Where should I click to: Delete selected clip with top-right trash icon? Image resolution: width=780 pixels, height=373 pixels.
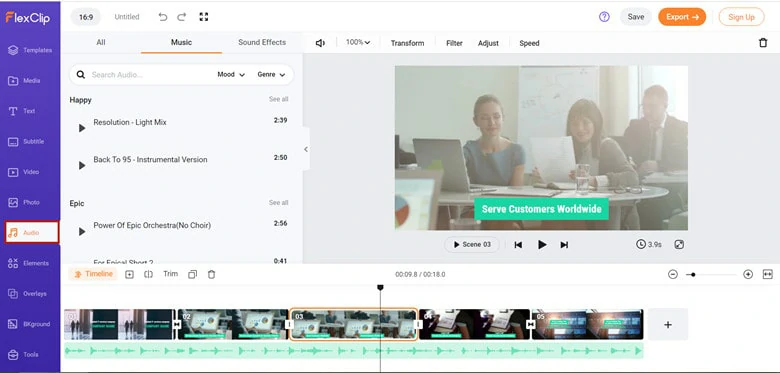pos(763,43)
